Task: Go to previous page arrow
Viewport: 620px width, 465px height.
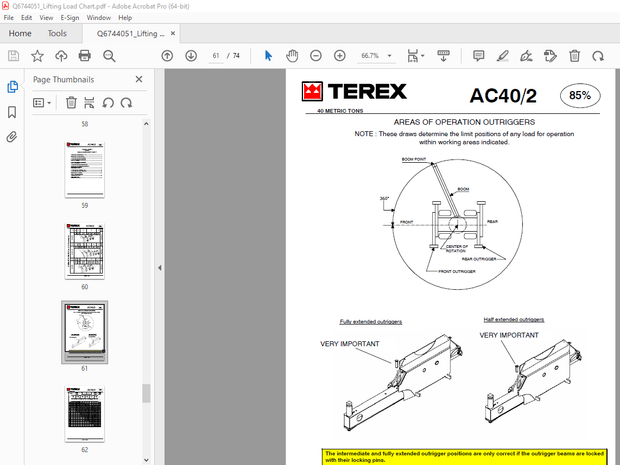Action: pyautogui.click(x=167, y=56)
